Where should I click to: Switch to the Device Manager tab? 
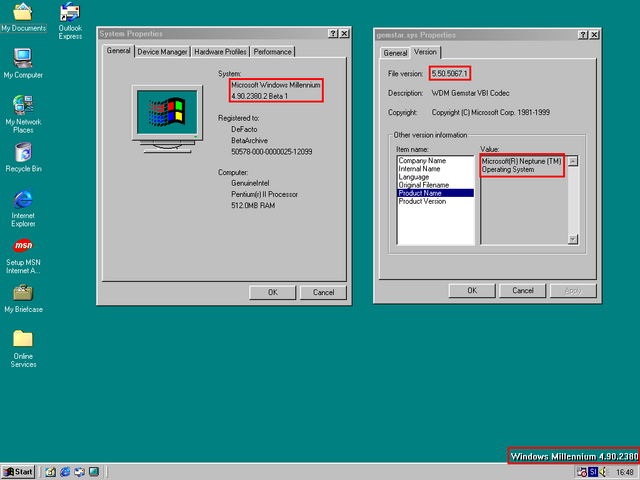click(162, 52)
